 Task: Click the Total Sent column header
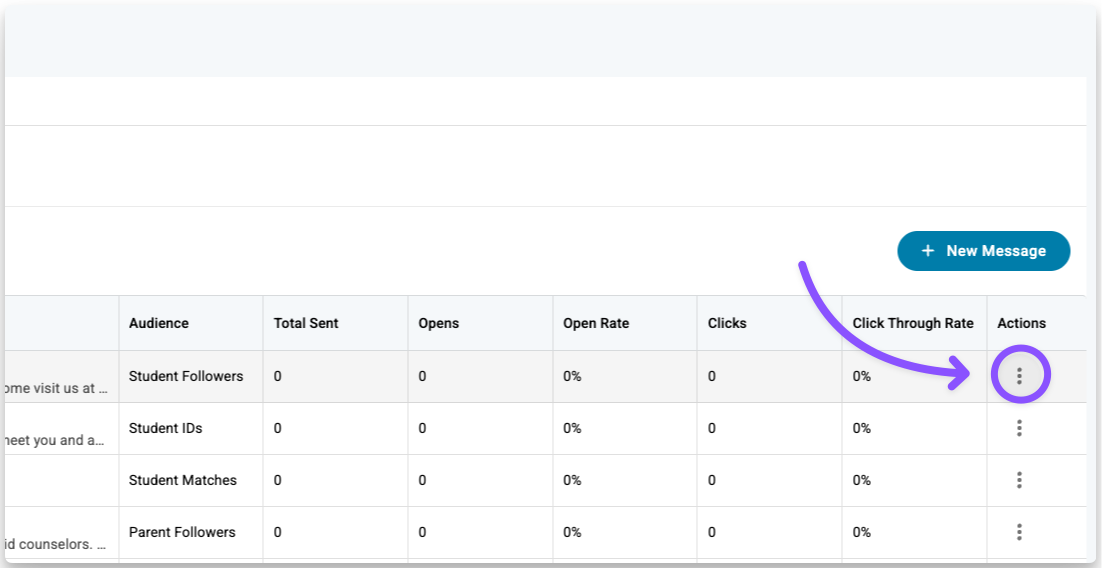tap(306, 323)
